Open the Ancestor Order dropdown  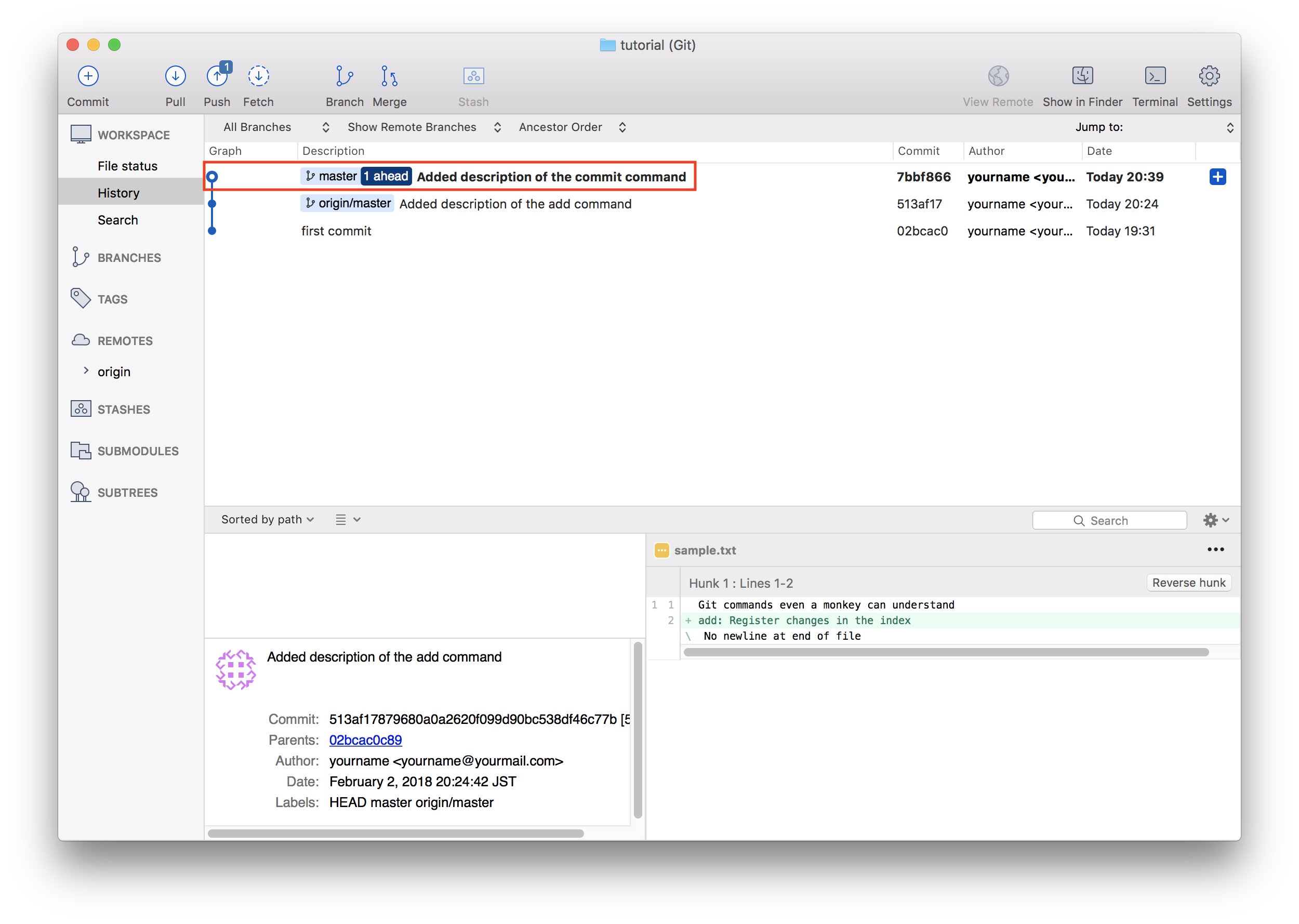click(x=572, y=127)
